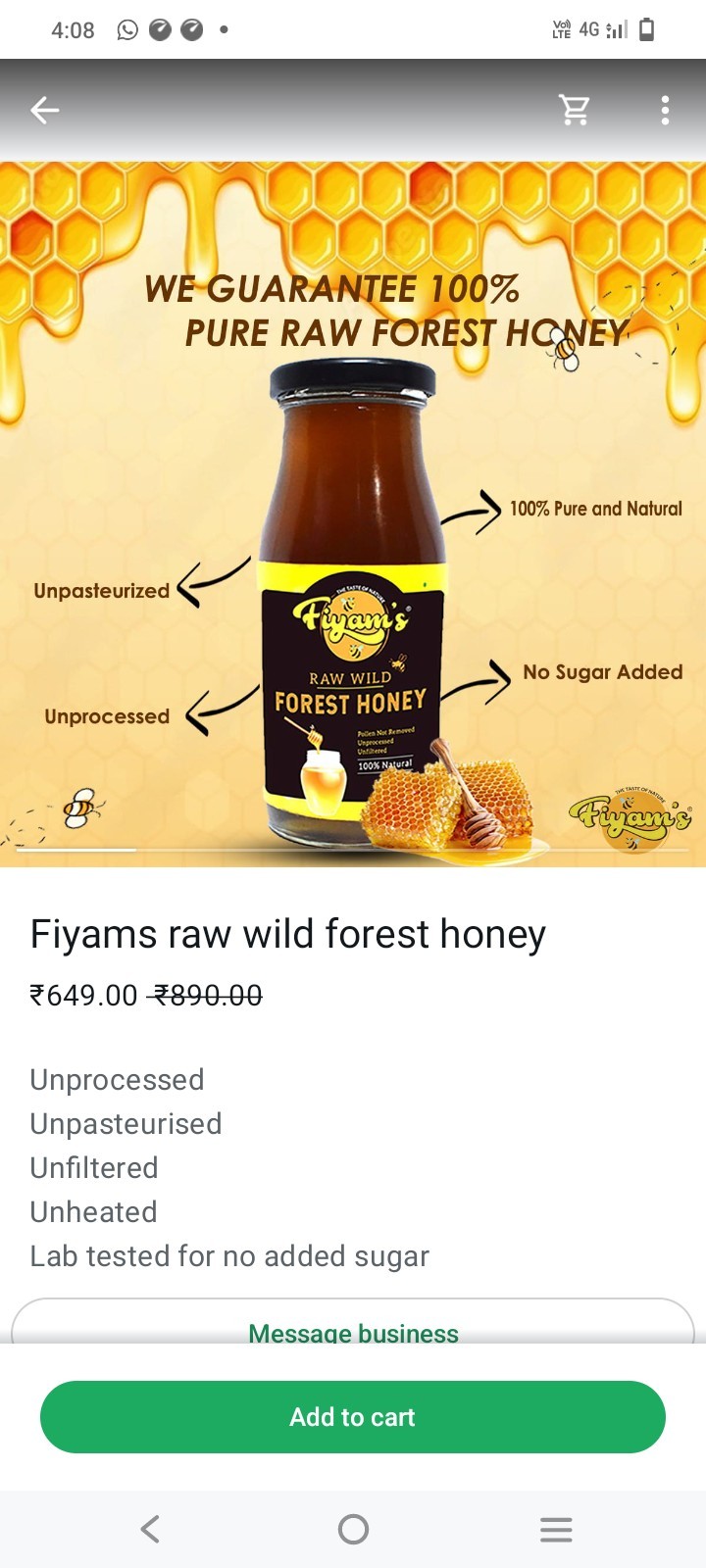Tap Android back navigation button
The height and width of the screenshot is (1568, 706).
click(x=150, y=1529)
